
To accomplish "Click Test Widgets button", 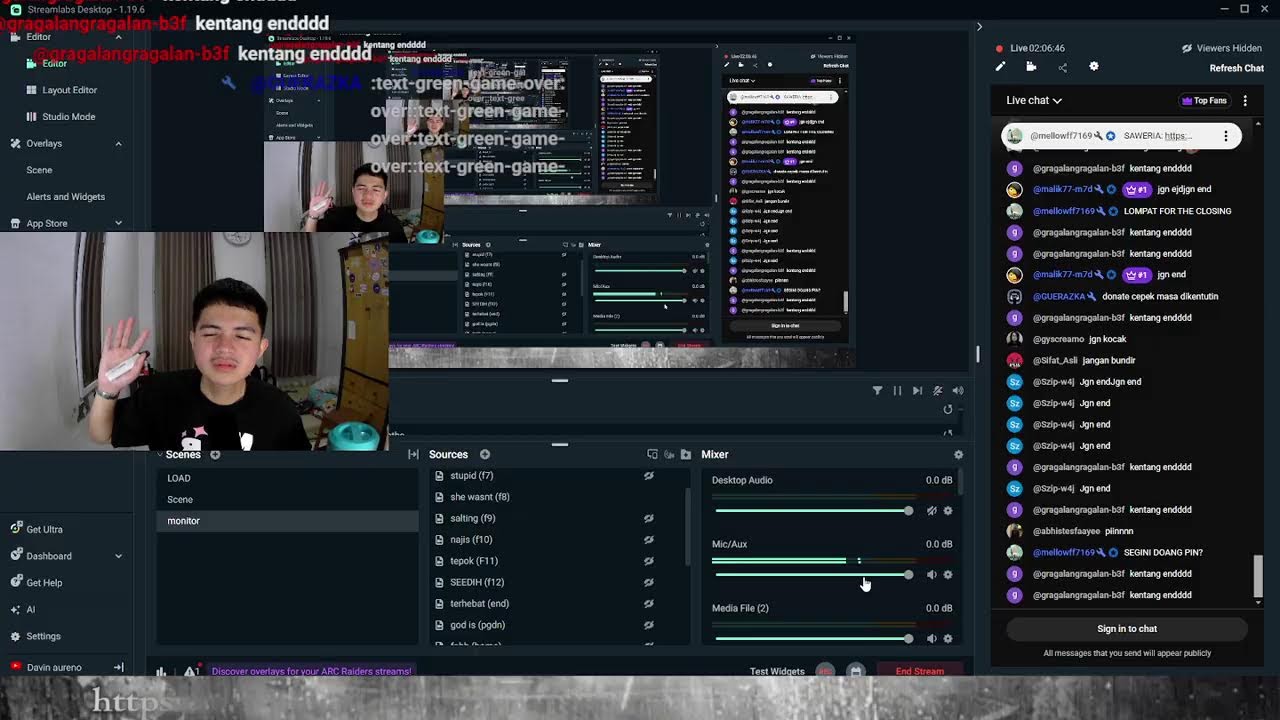I will point(777,672).
